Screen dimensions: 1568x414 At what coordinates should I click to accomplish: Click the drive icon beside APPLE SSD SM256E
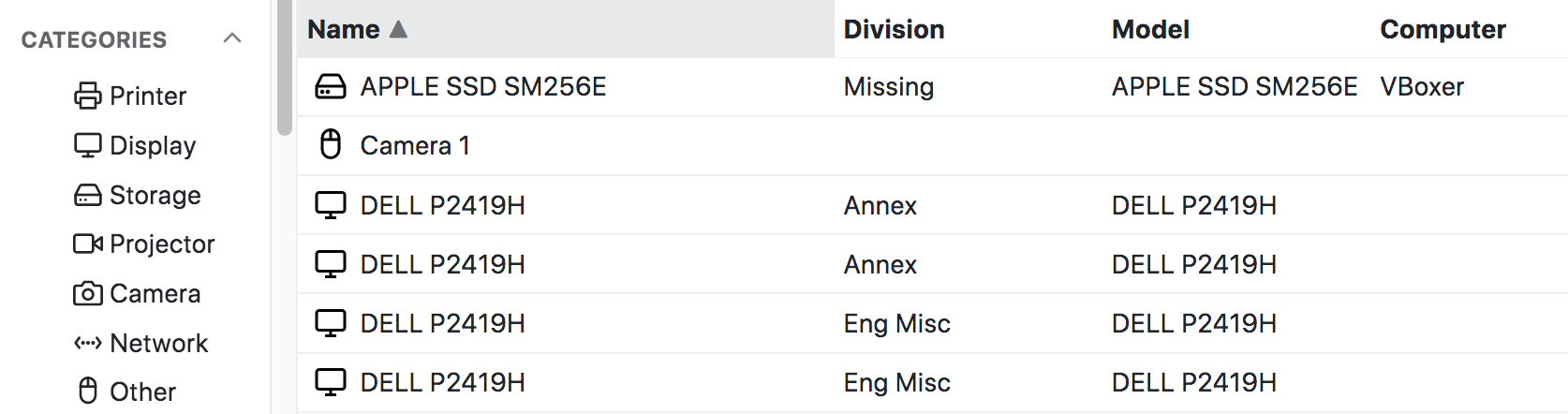[x=330, y=86]
